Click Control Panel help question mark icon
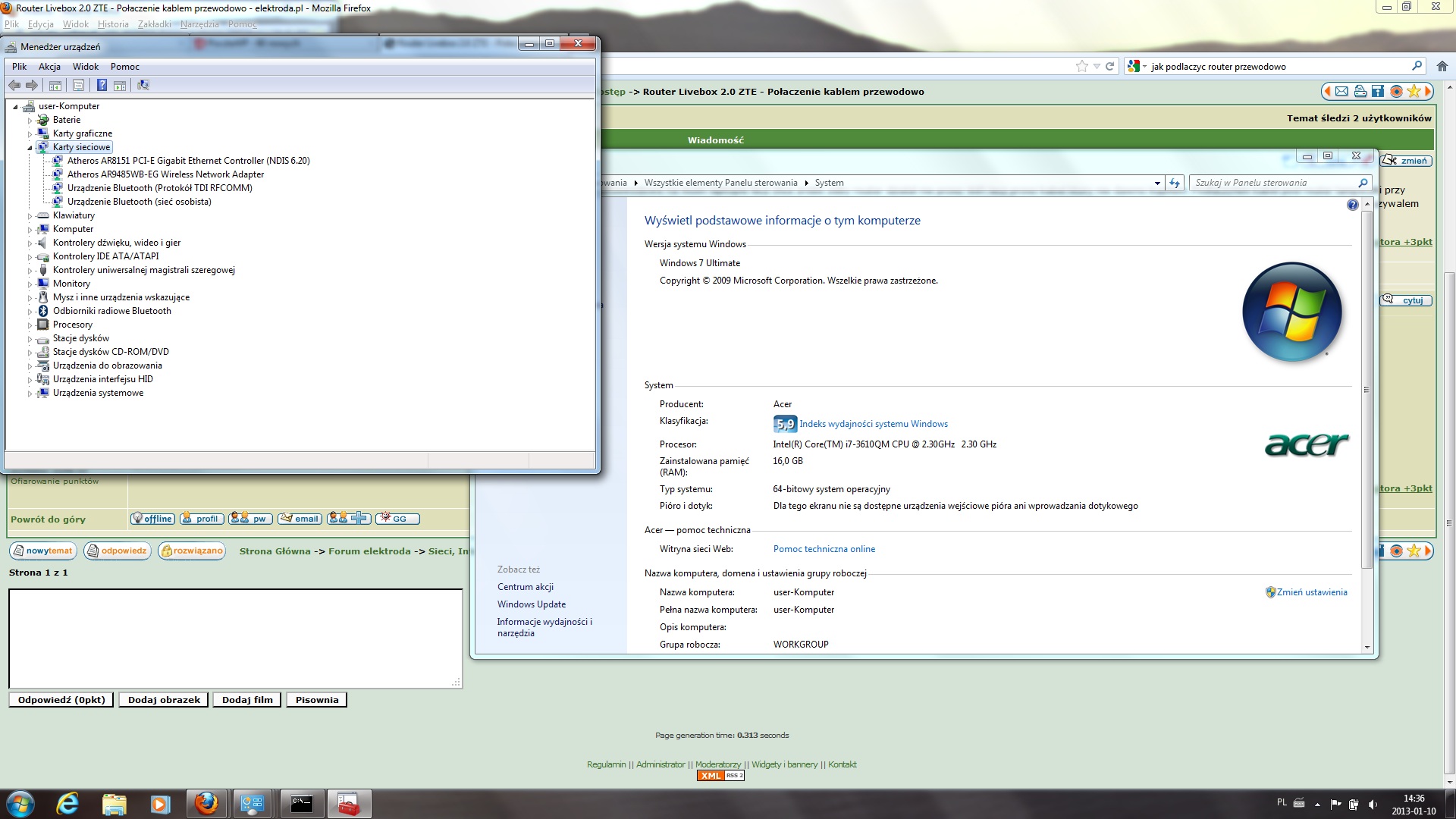 [1352, 205]
